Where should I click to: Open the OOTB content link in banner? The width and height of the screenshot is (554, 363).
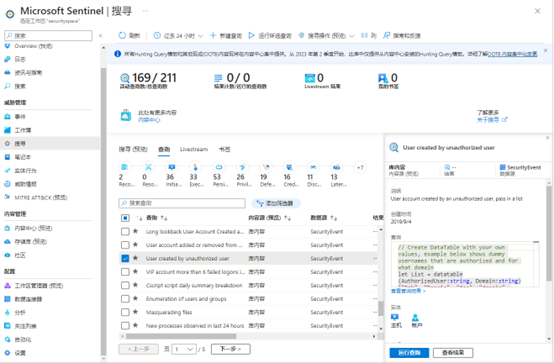point(512,54)
